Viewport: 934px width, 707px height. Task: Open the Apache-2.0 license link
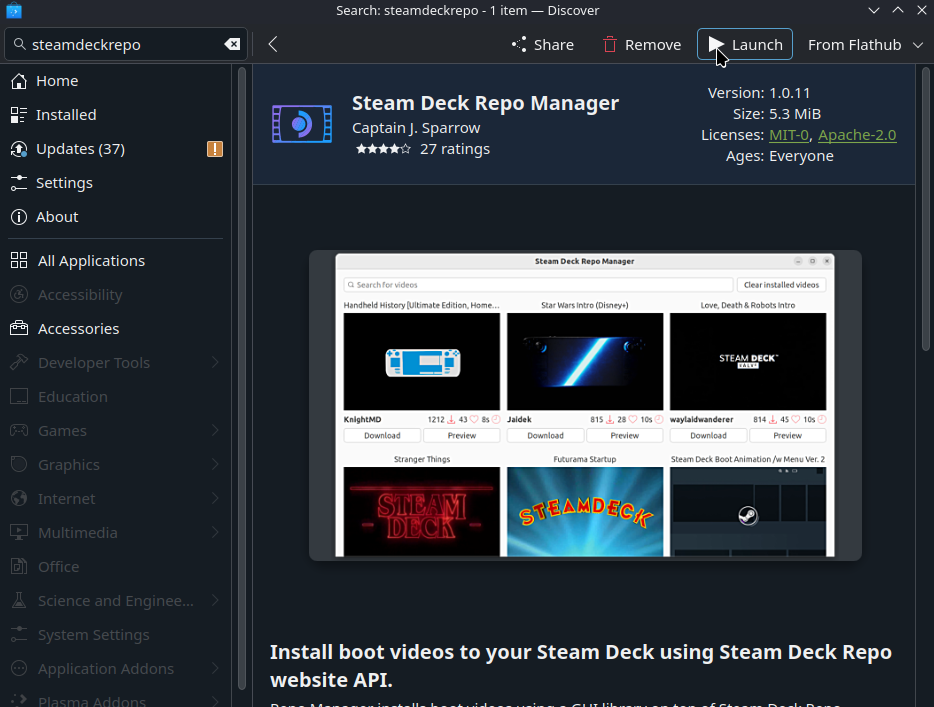pos(857,134)
